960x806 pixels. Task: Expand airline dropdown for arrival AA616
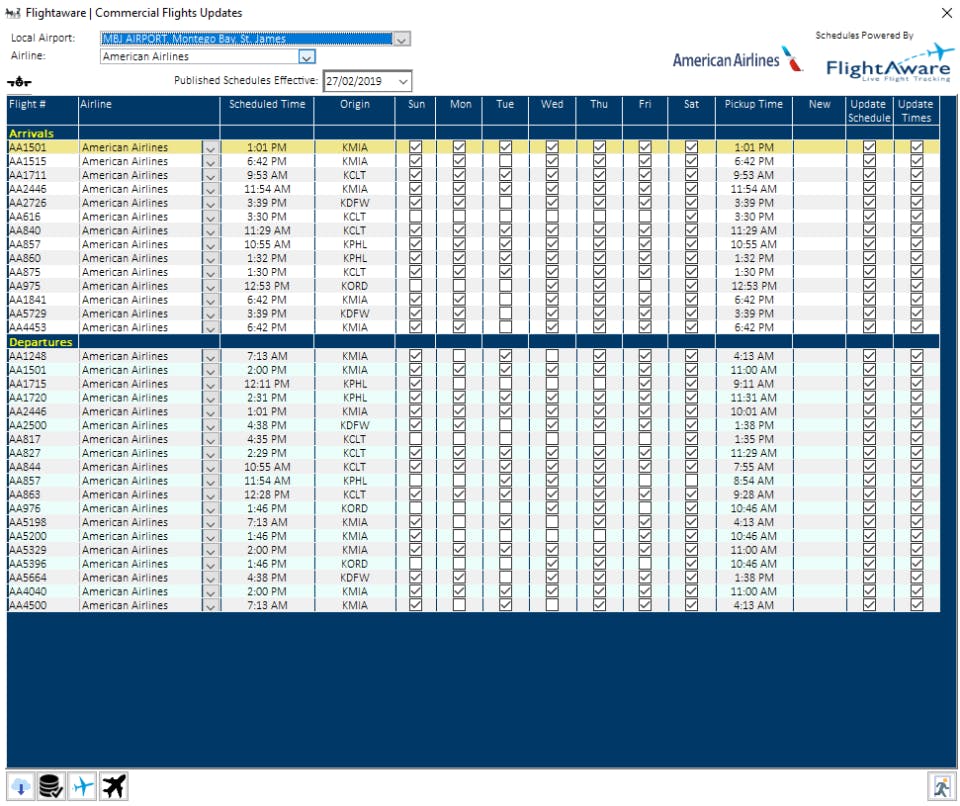(210, 217)
